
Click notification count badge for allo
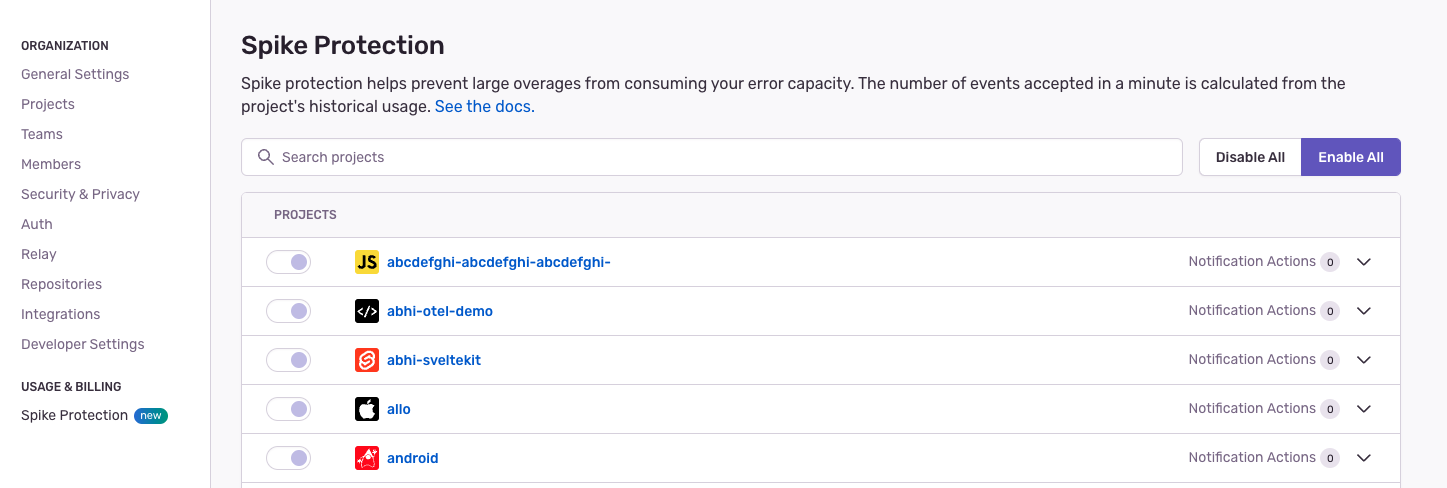point(1330,409)
